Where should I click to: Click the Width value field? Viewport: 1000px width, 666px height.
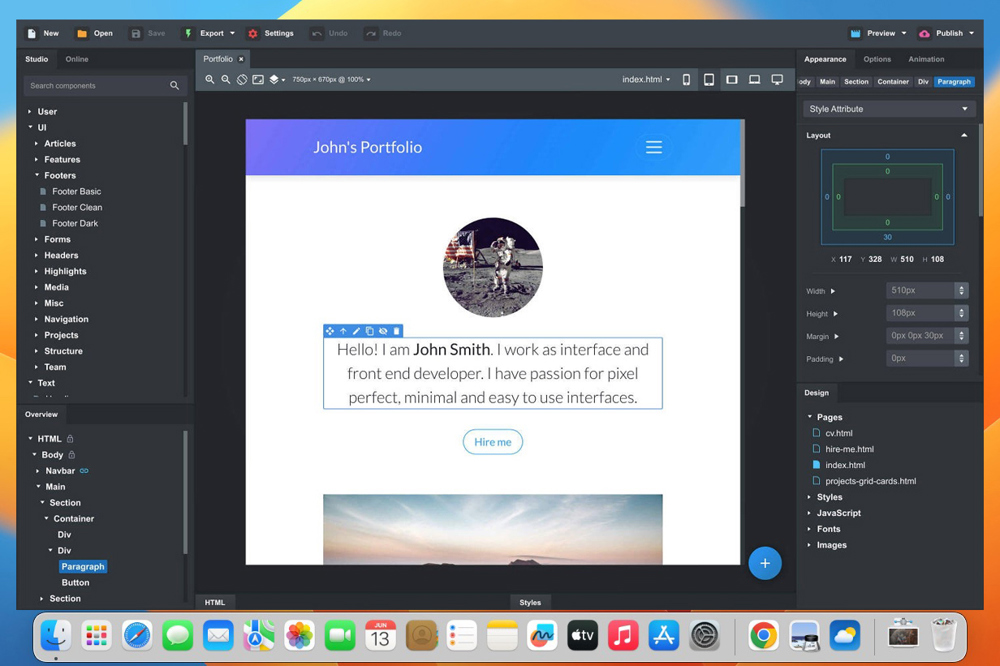tap(920, 290)
